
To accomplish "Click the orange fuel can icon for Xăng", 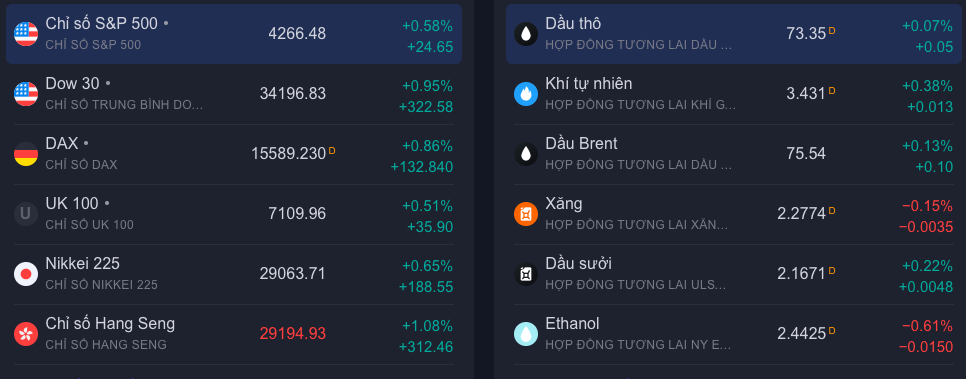I will 526,214.
